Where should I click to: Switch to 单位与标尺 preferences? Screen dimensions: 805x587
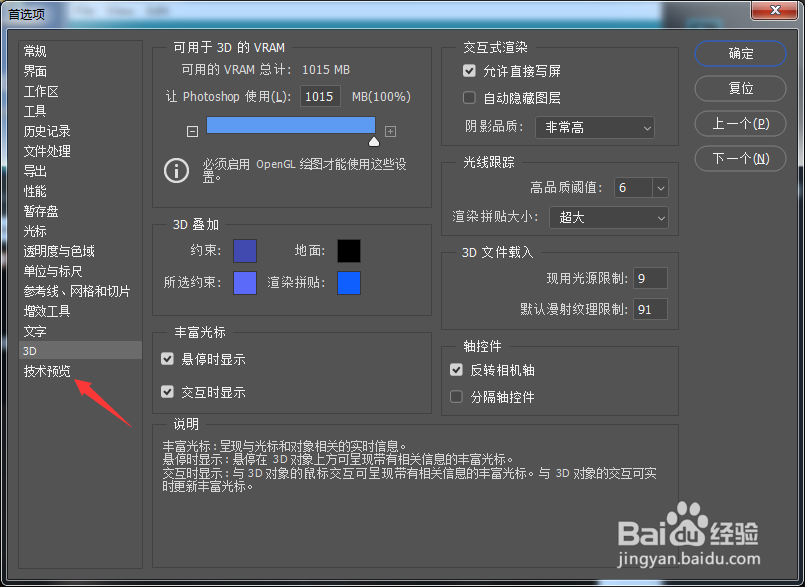coord(53,271)
